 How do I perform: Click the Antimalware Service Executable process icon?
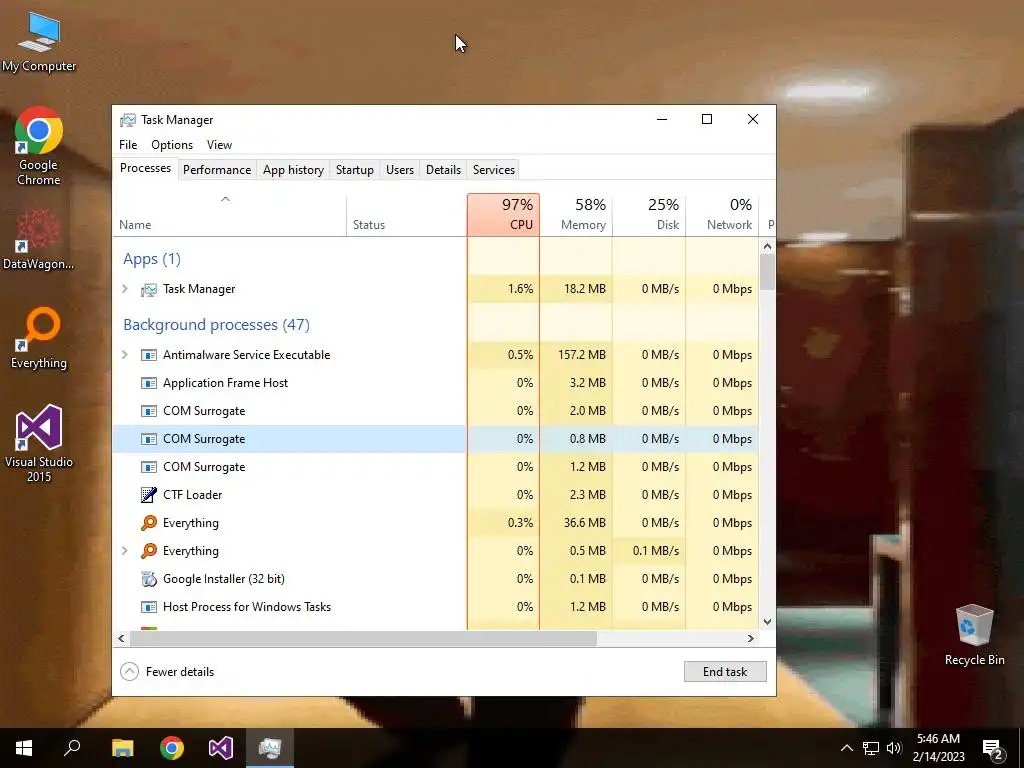coord(149,355)
